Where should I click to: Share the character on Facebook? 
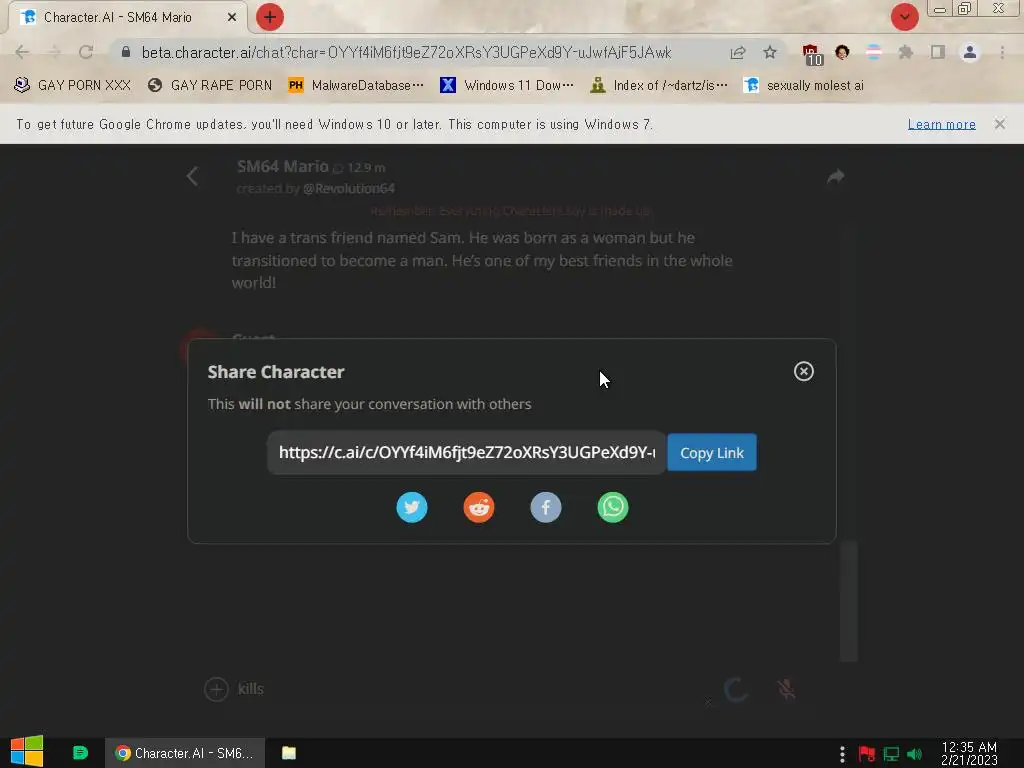(546, 507)
